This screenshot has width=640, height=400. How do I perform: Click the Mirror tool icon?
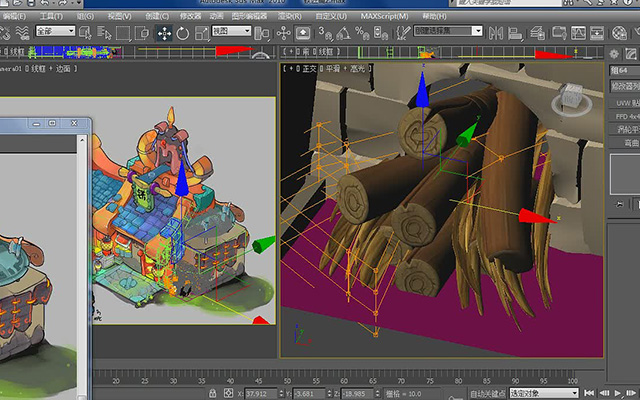click(x=496, y=33)
